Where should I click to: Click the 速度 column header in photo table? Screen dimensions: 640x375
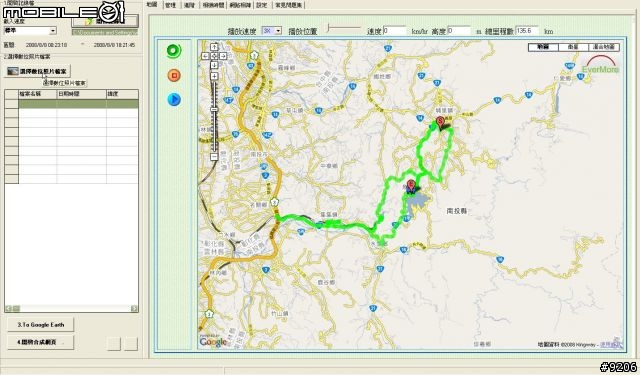122,94
